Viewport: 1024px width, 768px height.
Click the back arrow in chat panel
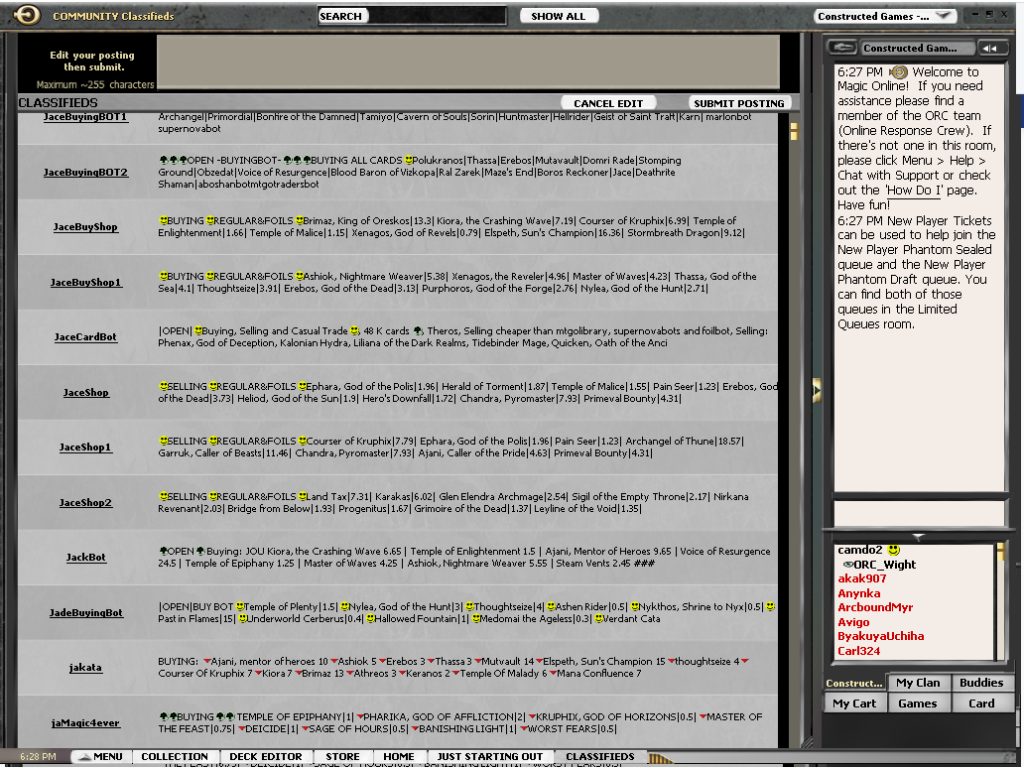pyautogui.click(x=843, y=48)
